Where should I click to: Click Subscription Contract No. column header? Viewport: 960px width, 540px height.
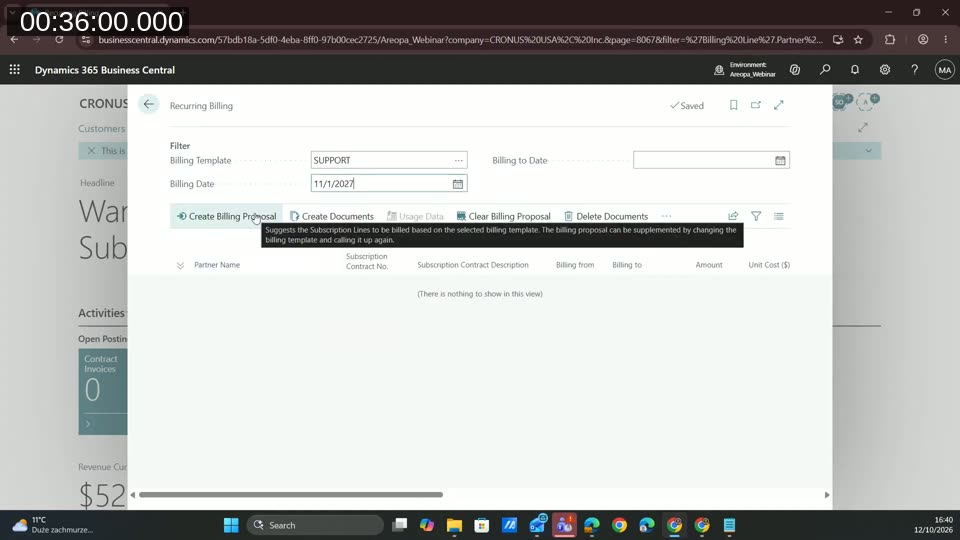tap(367, 261)
